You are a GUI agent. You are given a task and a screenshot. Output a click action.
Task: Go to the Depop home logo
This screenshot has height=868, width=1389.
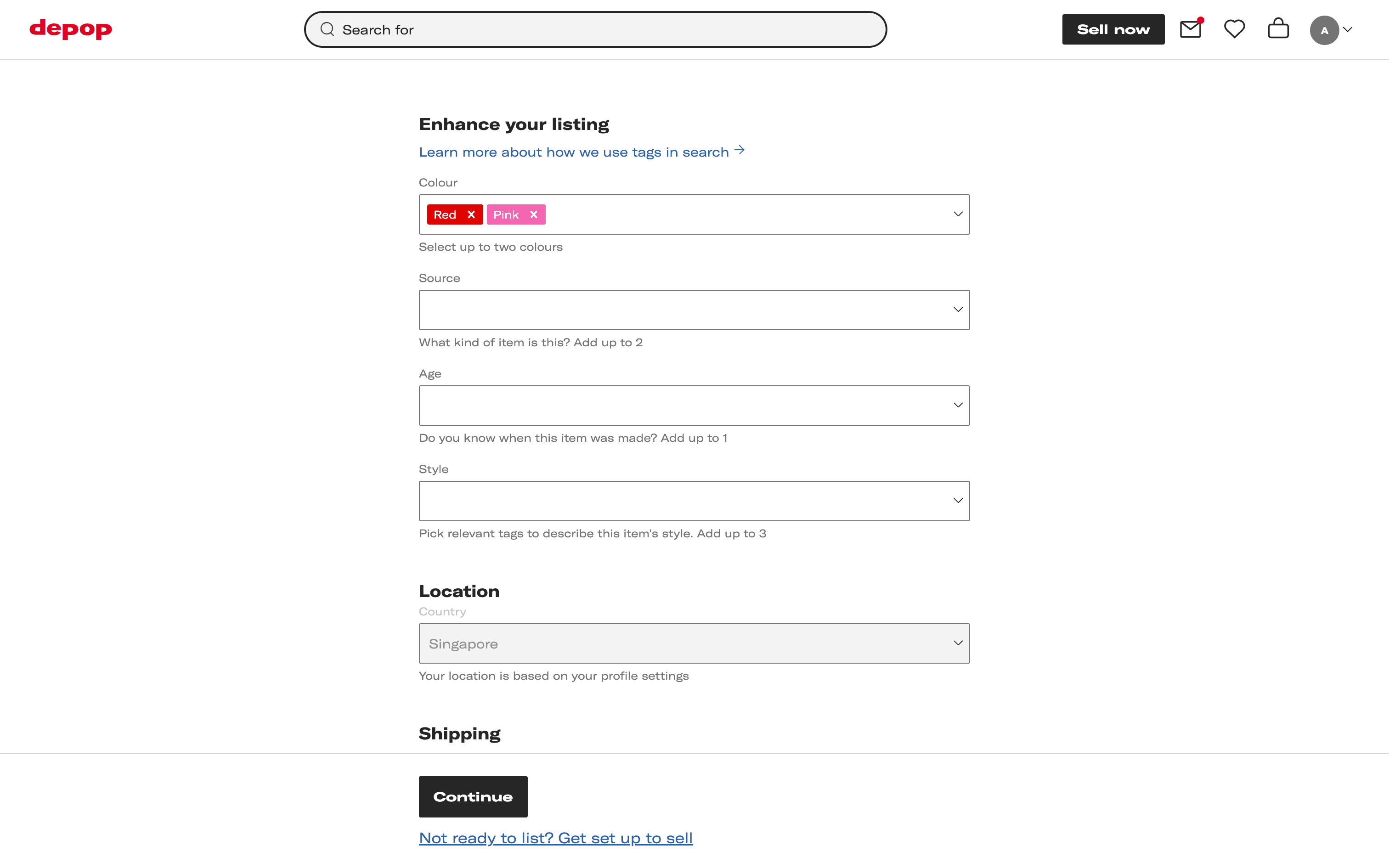71,29
